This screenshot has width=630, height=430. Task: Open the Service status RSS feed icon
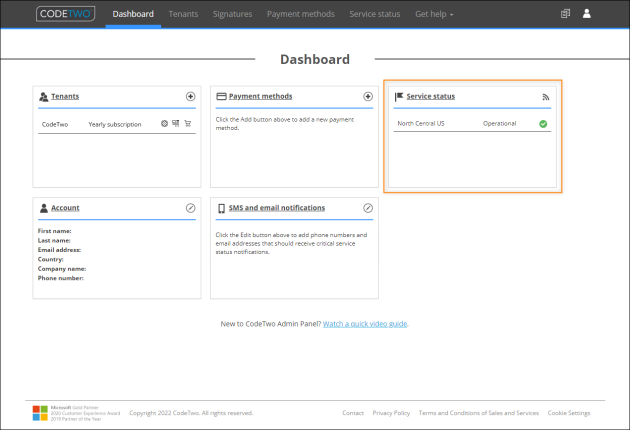tap(546, 97)
